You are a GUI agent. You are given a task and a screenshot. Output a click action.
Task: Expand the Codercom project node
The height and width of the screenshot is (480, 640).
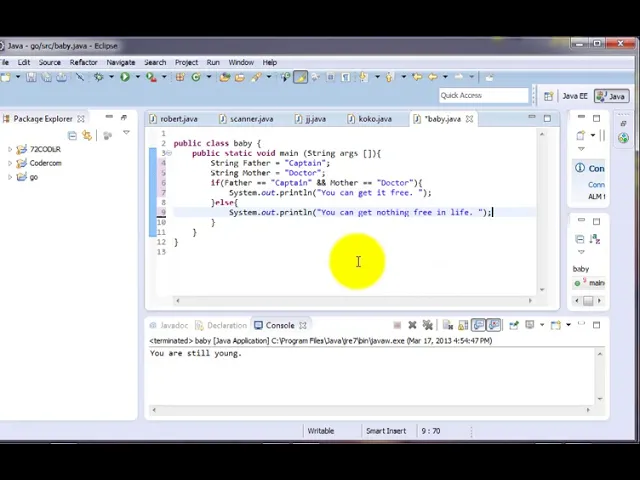coord(10,163)
